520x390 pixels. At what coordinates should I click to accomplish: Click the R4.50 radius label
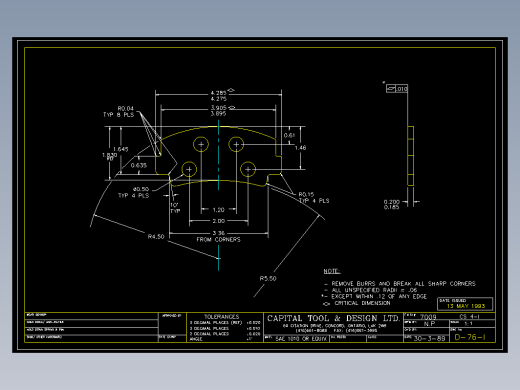tap(156, 236)
